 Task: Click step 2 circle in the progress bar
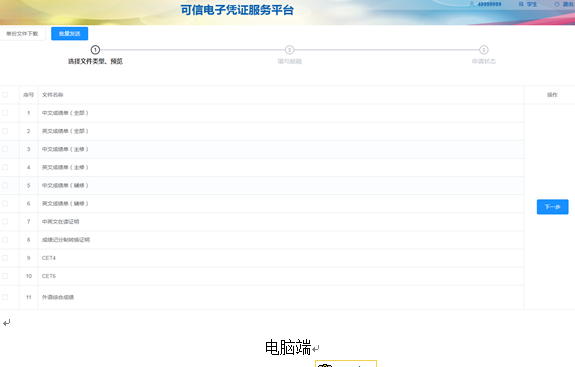(x=289, y=49)
